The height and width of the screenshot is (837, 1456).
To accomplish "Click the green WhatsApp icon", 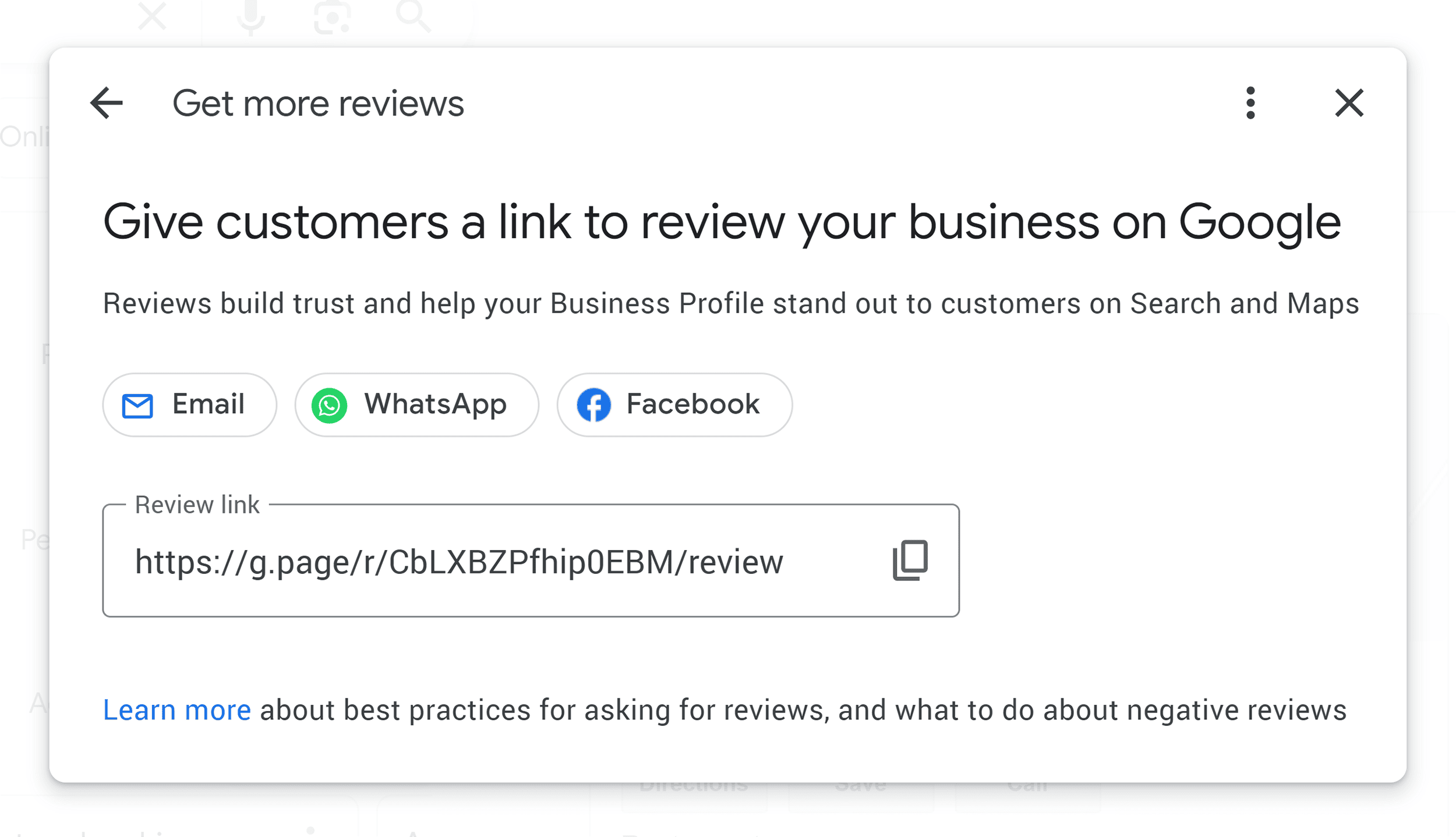I will 330,404.
